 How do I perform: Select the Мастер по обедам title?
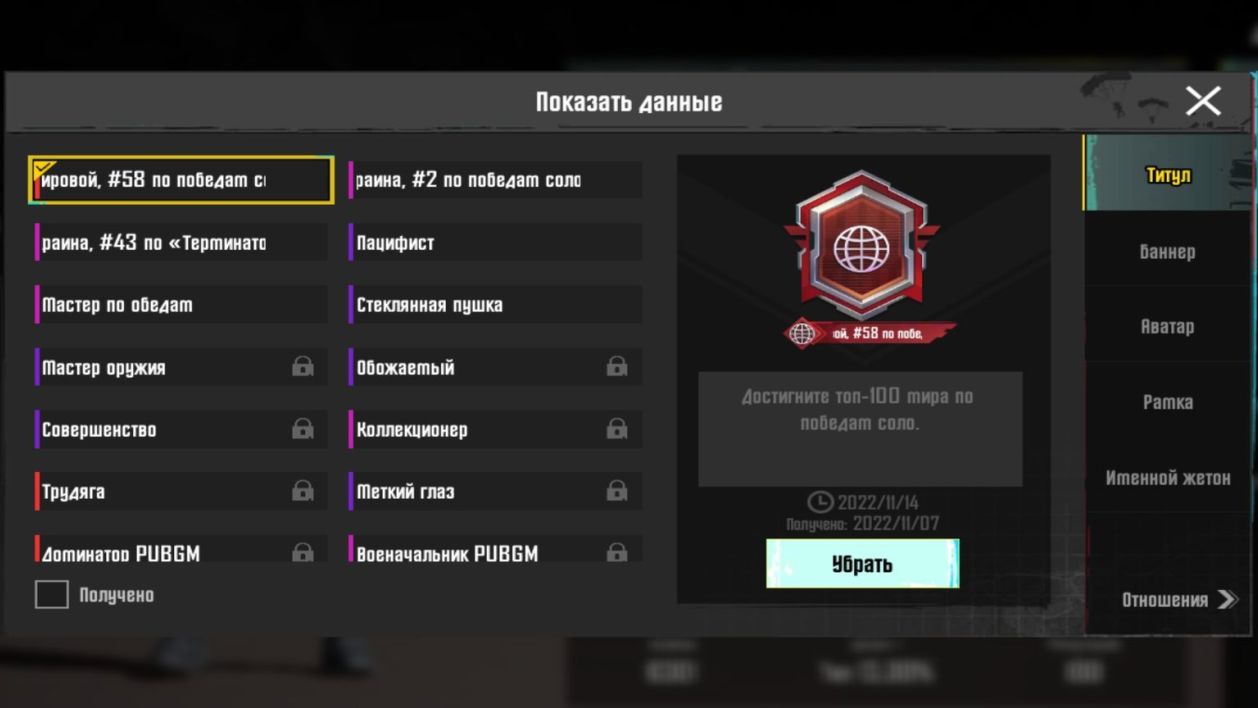(181, 305)
